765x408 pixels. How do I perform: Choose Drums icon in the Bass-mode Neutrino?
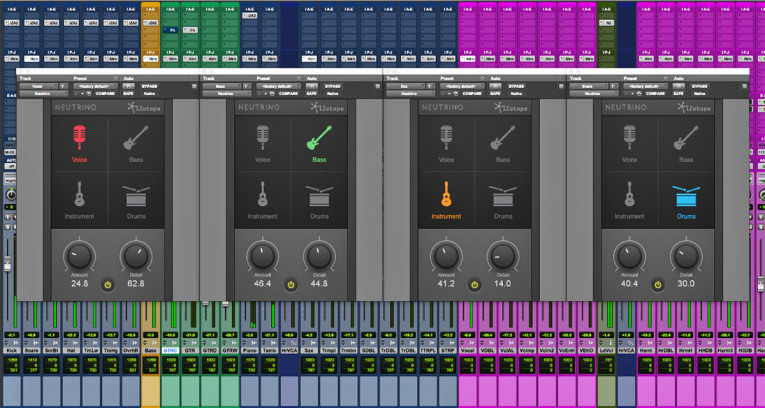tap(319, 196)
